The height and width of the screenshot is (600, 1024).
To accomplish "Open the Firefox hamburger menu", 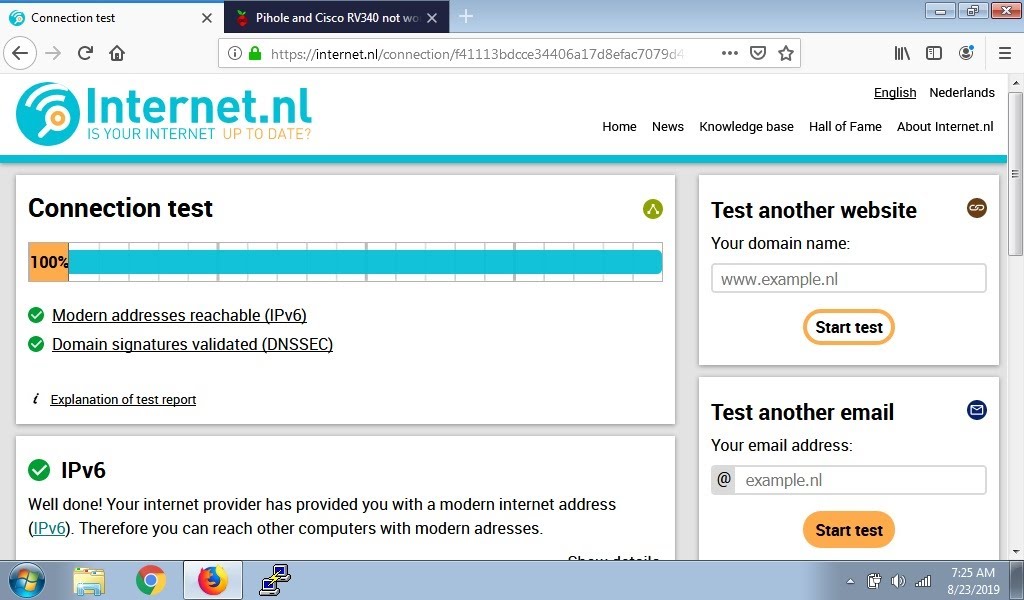I will [1005, 53].
